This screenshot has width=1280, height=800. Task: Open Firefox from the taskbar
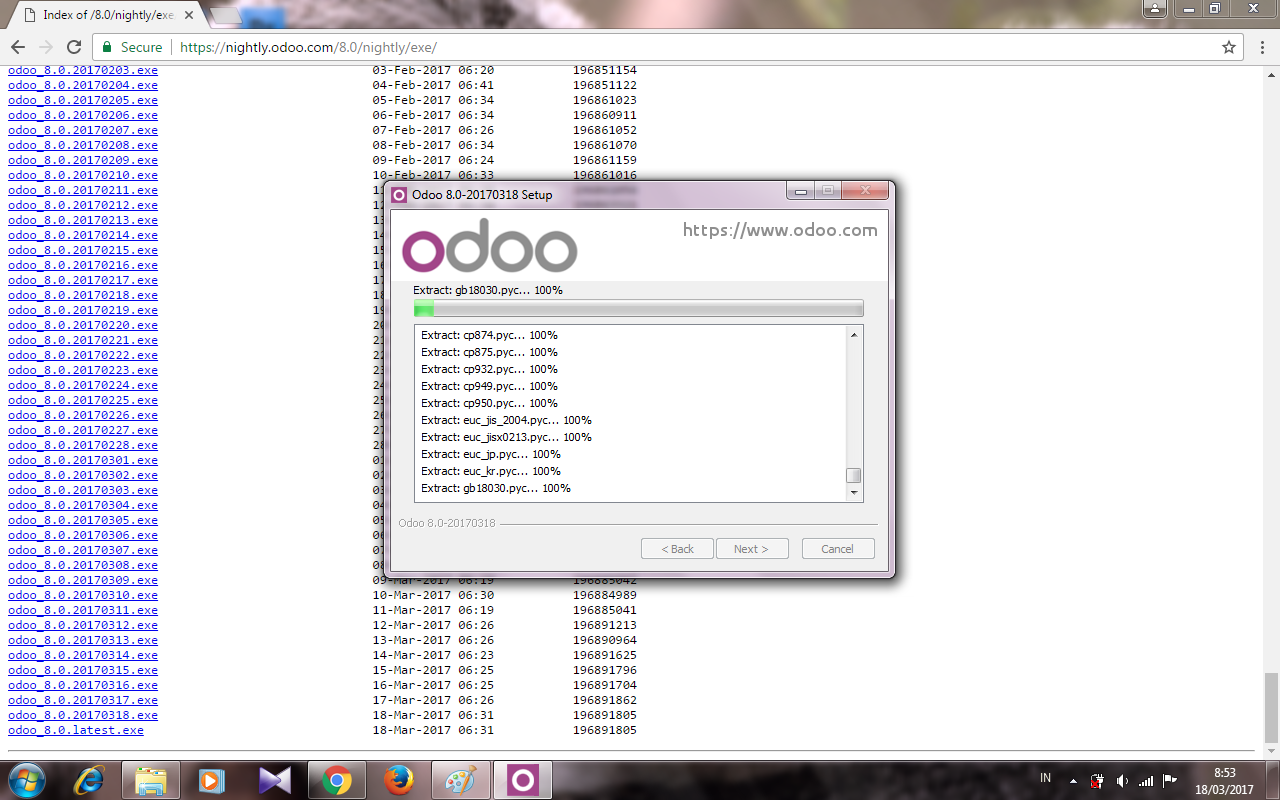point(399,780)
